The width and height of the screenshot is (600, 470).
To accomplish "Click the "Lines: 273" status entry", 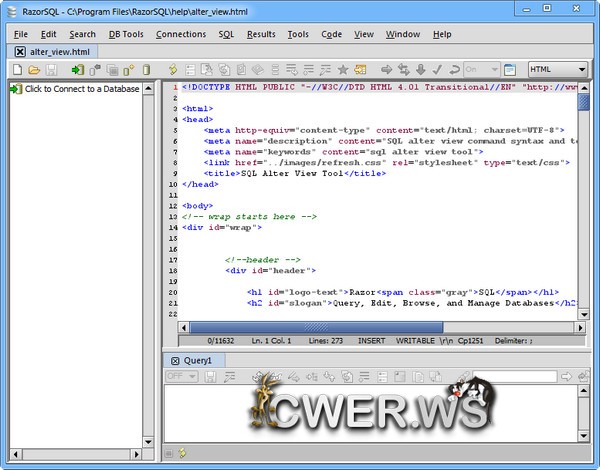I will pyautogui.click(x=326, y=341).
